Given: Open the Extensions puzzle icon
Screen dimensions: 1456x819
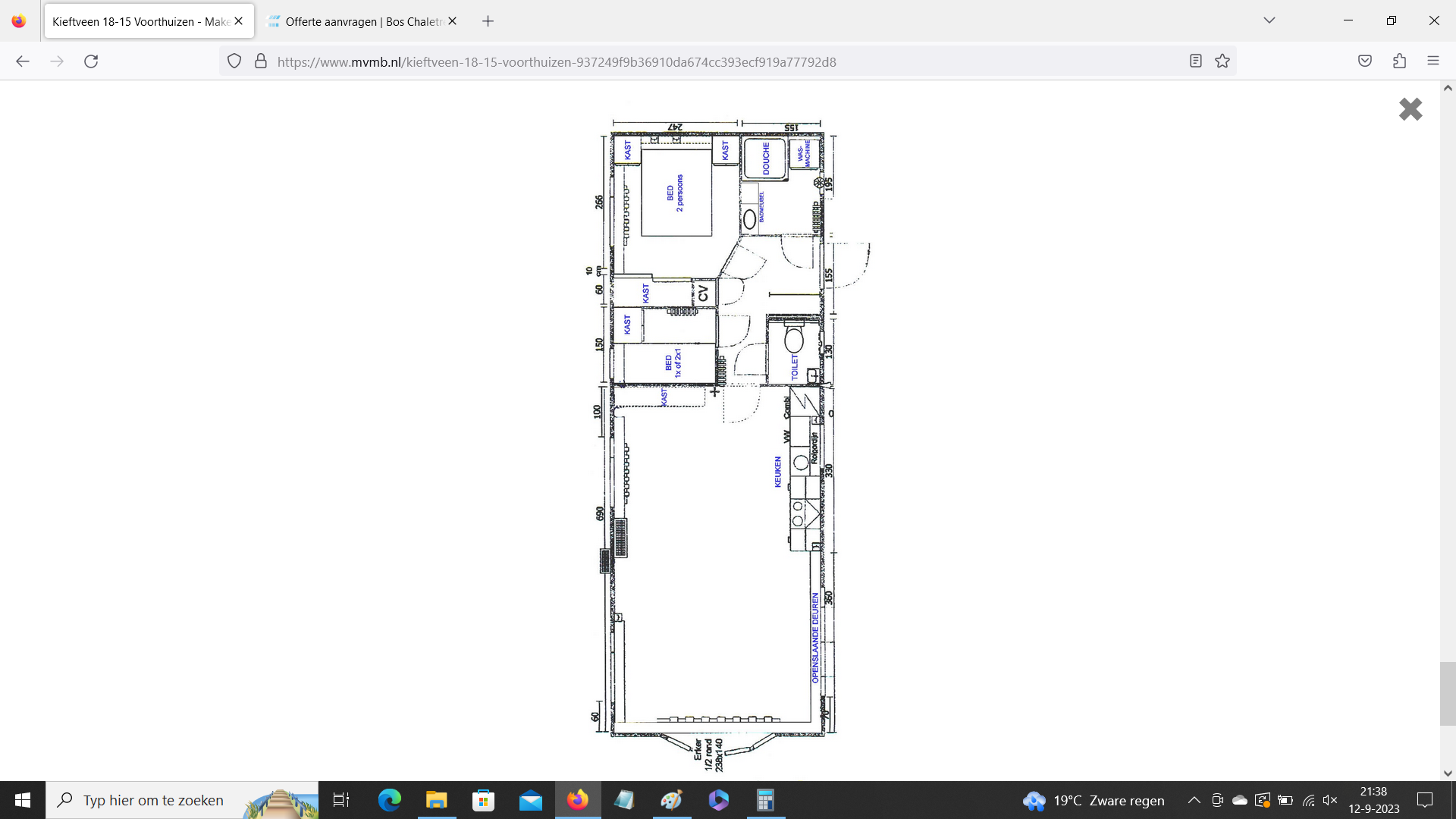Looking at the screenshot, I should pos(1399,61).
